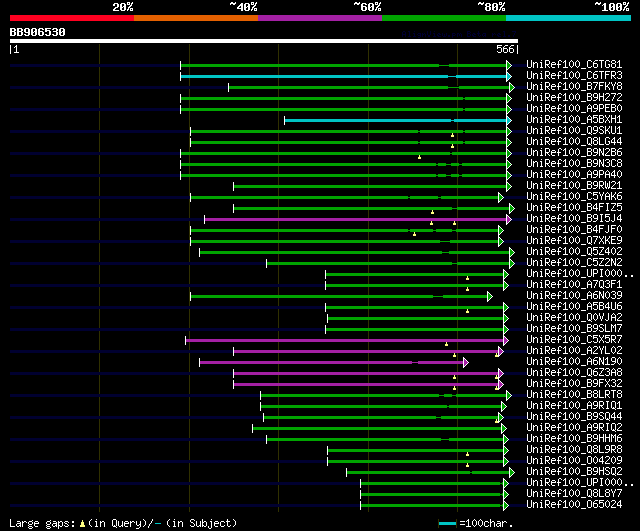Viewport: 640px width, 531px height.
Task: Open the UniRef100_A9PEB0 entry
Action: tap(574, 109)
